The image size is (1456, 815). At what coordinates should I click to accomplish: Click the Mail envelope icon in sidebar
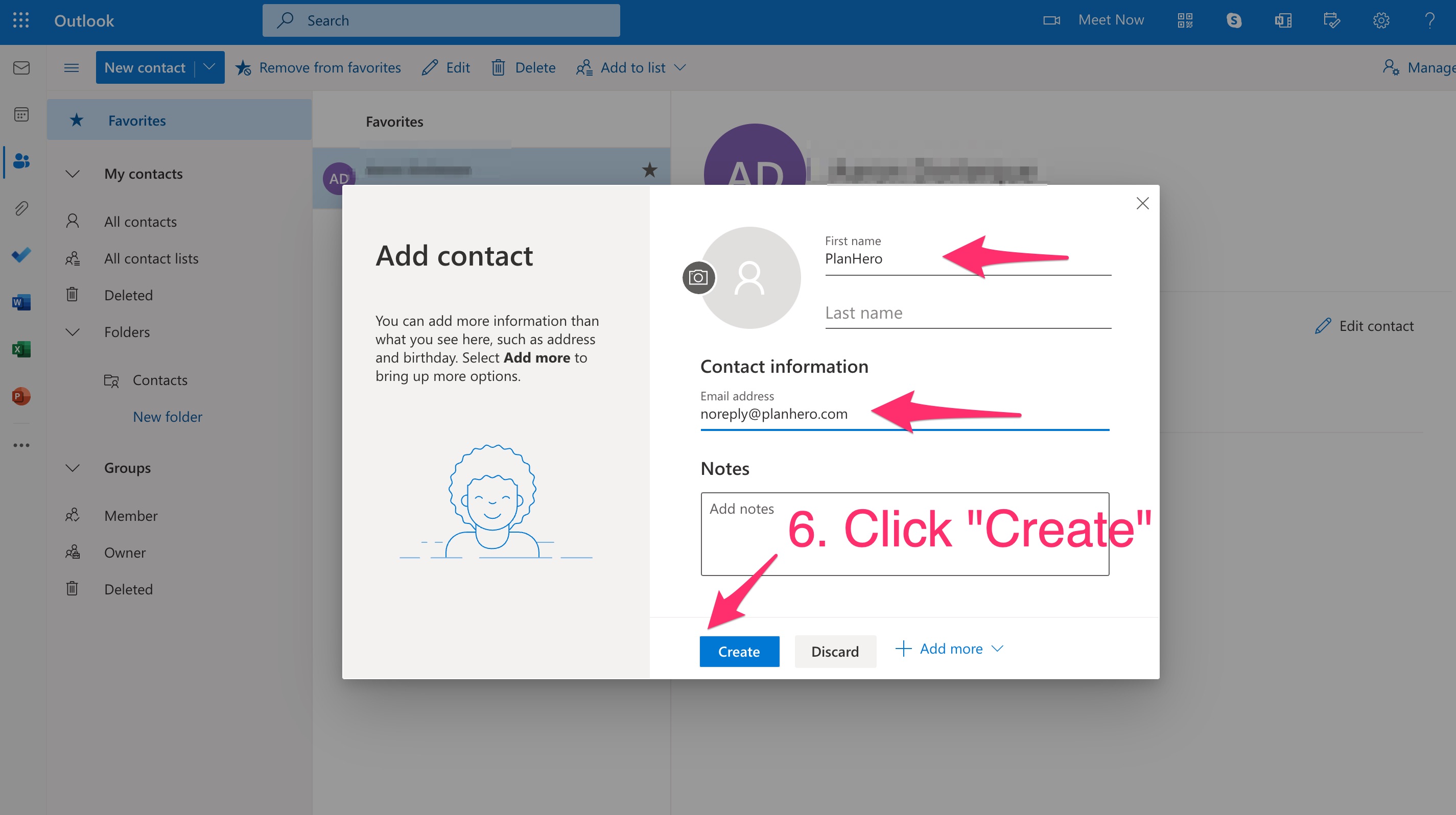(21, 68)
